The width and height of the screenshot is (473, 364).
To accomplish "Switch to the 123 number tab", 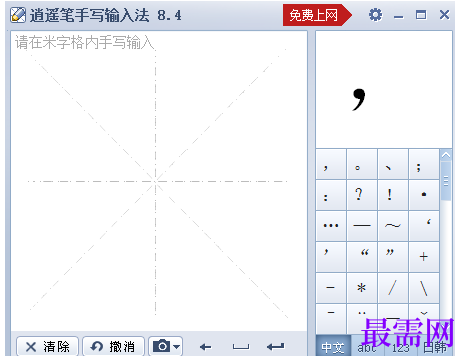I will [x=401, y=347].
